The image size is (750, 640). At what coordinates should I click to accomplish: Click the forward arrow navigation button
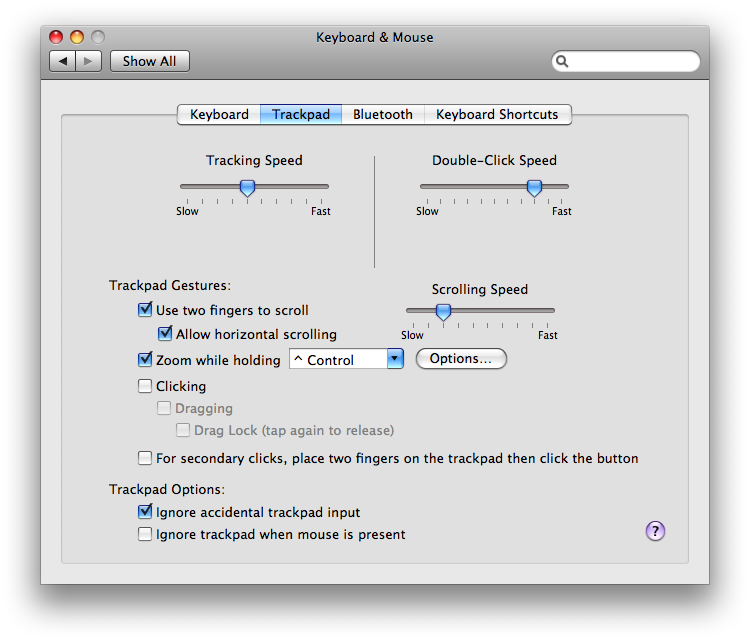(88, 61)
